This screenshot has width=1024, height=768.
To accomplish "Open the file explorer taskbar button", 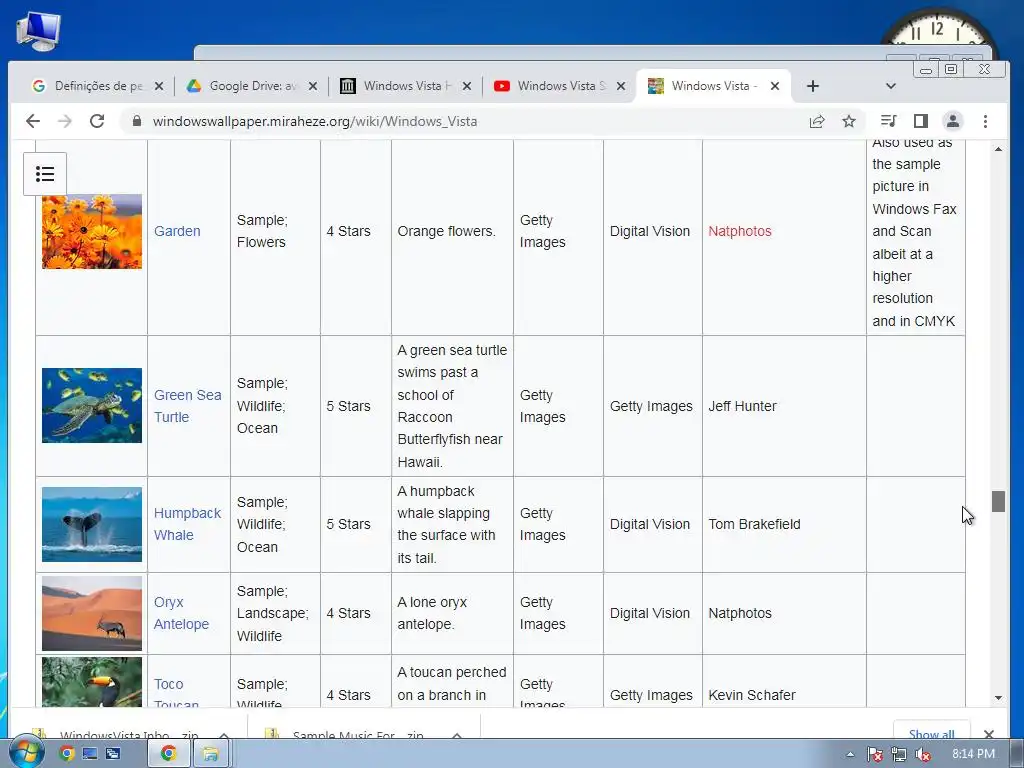I will [x=210, y=754].
